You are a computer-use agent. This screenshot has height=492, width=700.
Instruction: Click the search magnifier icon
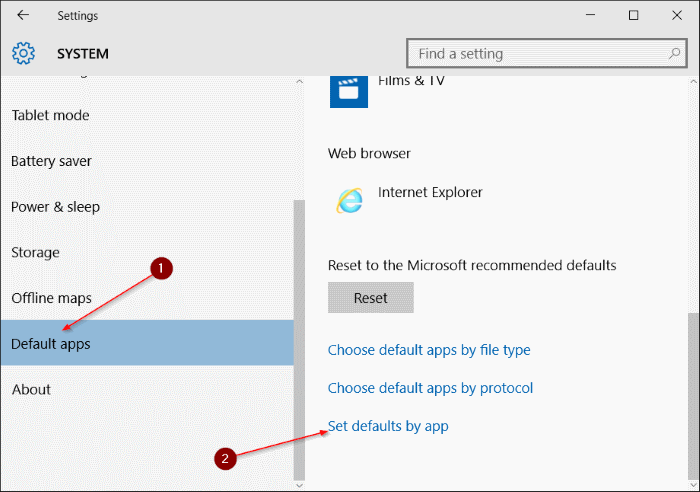tap(674, 54)
